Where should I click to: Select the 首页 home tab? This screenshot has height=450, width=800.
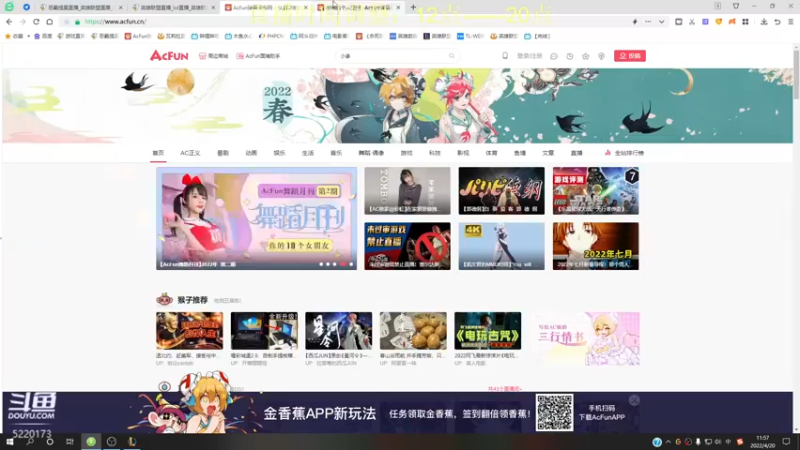158,153
